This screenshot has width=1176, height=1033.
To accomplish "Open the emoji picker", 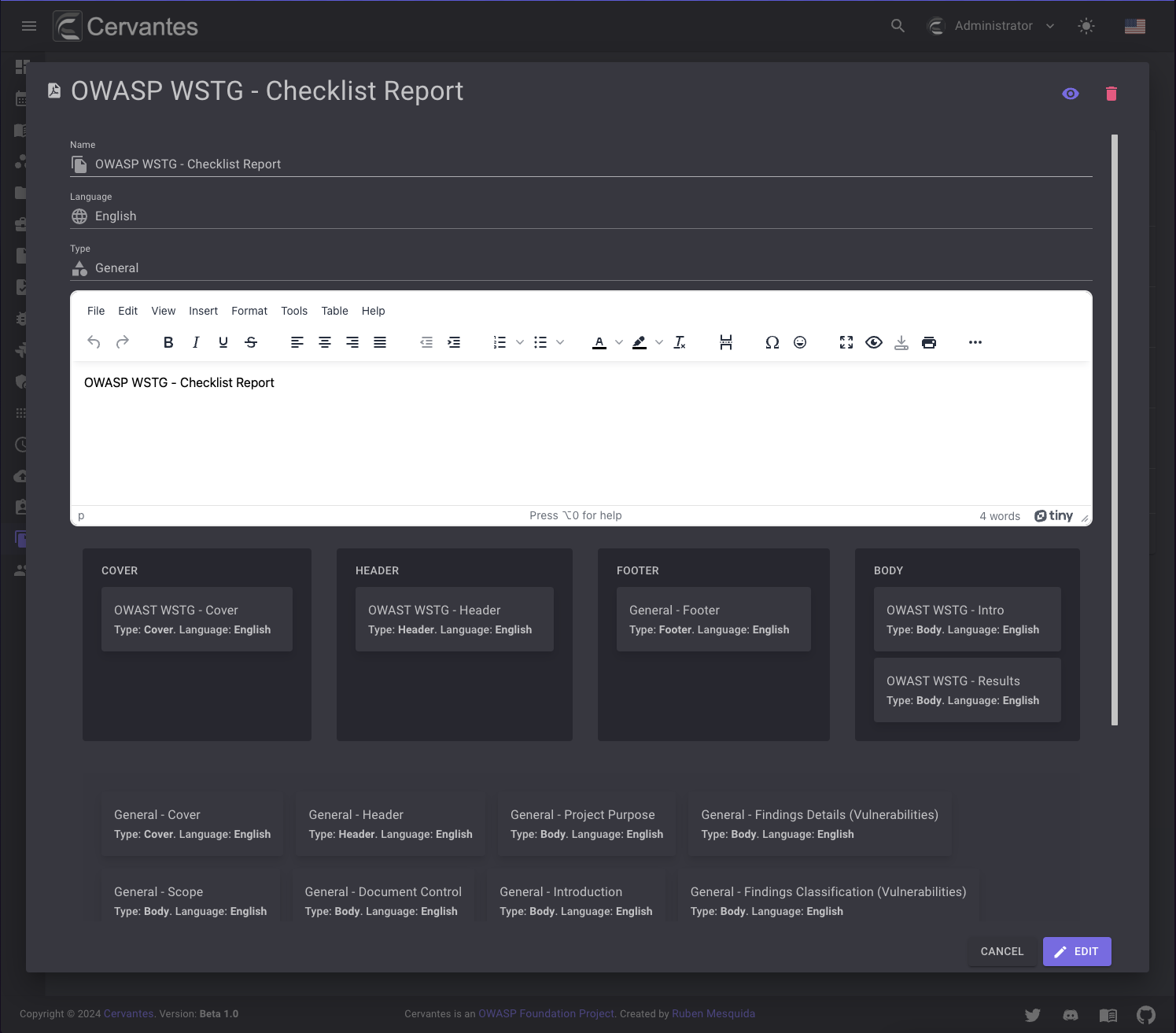I will tap(800, 342).
